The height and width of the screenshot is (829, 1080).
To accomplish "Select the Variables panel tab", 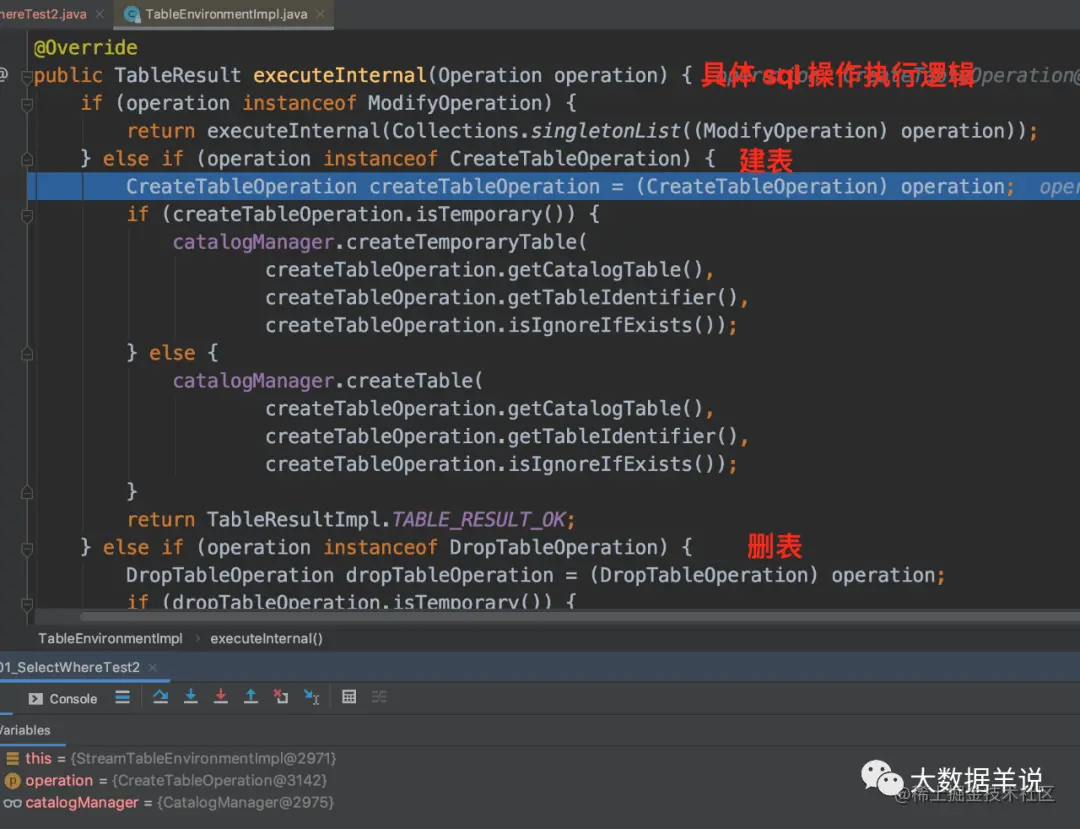I will tap(25, 730).
